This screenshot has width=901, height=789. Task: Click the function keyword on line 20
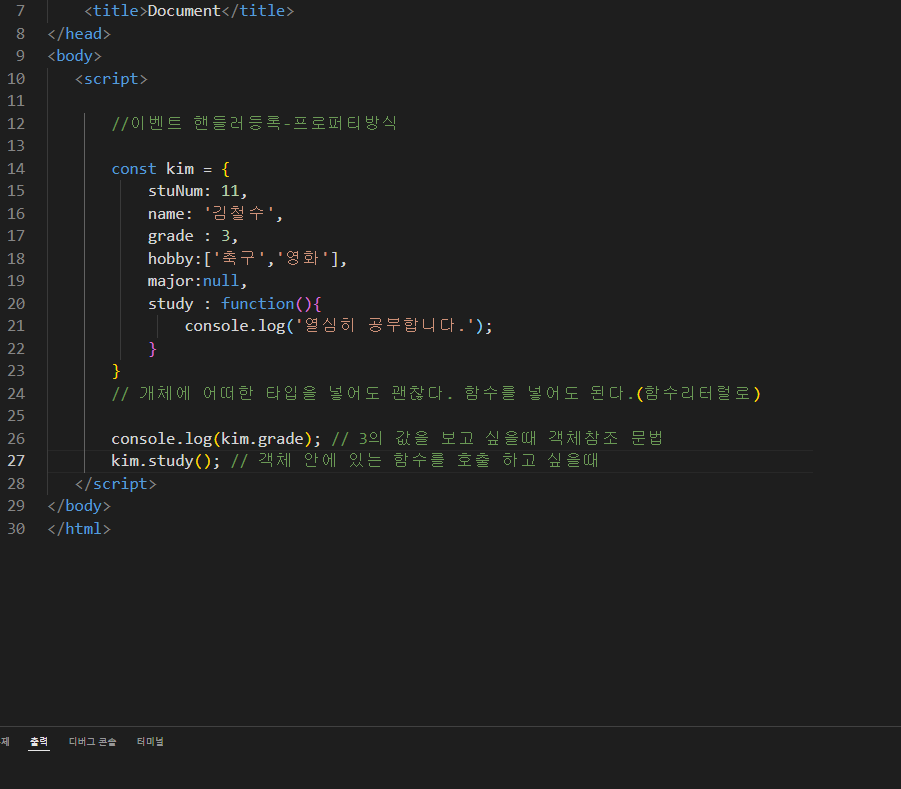click(x=257, y=303)
